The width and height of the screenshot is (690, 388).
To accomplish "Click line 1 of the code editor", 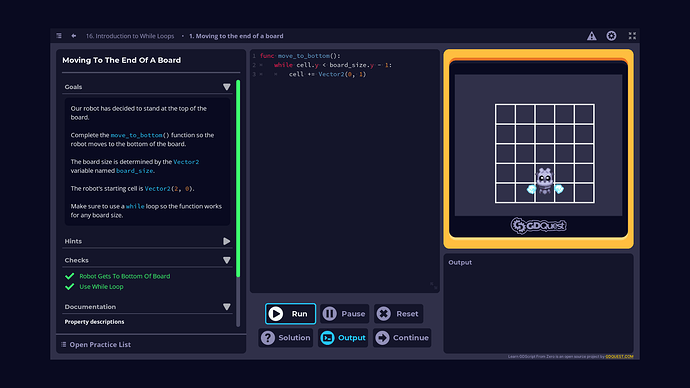I will (300, 56).
